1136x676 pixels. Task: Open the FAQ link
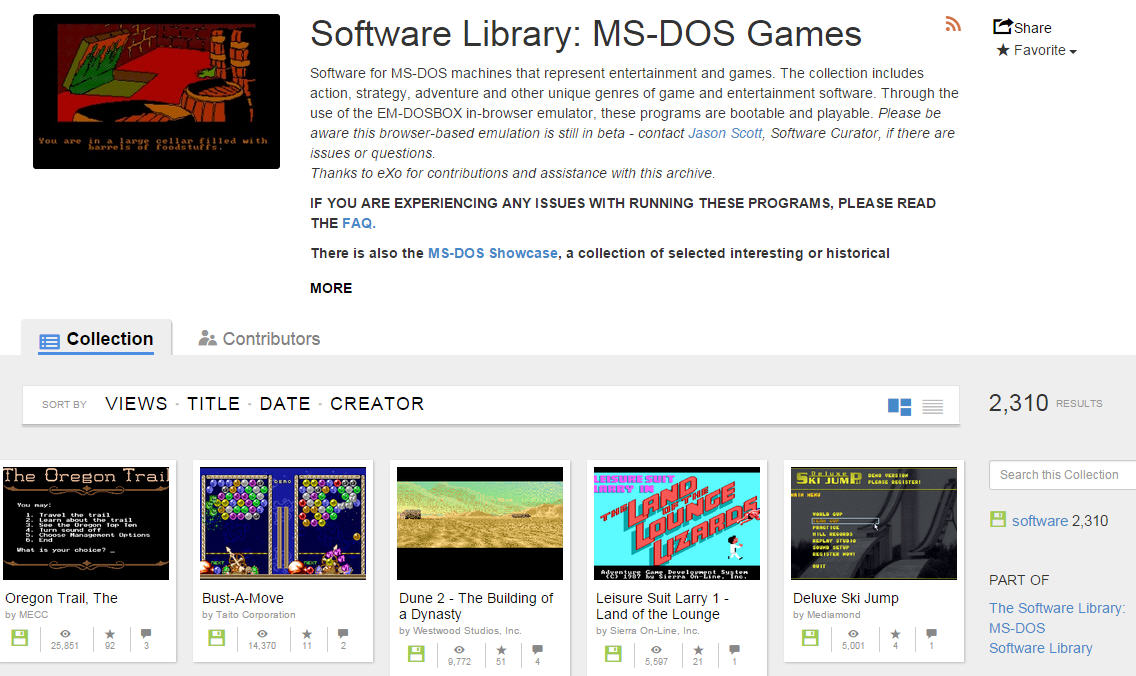[357, 223]
